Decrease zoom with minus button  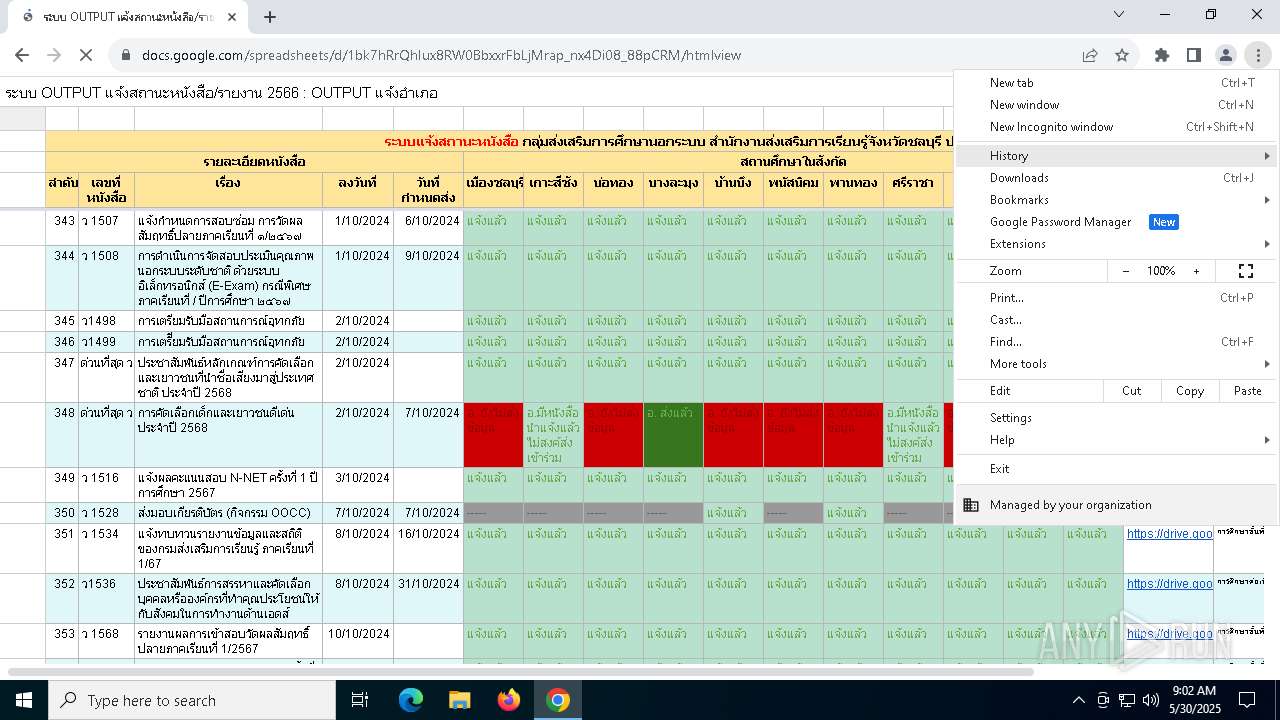pyautogui.click(x=1126, y=271)
